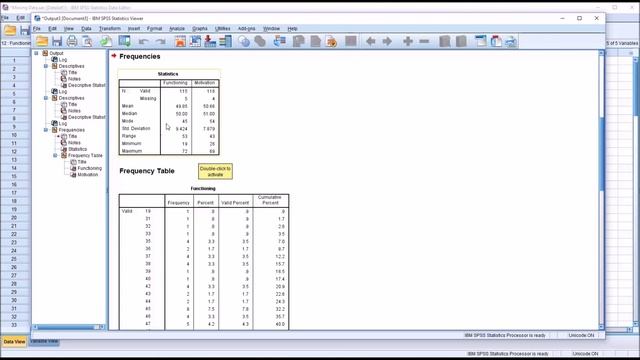640x360 pixels.
Task: Insert text using the last toolbar icon
Action: [511, 41]
